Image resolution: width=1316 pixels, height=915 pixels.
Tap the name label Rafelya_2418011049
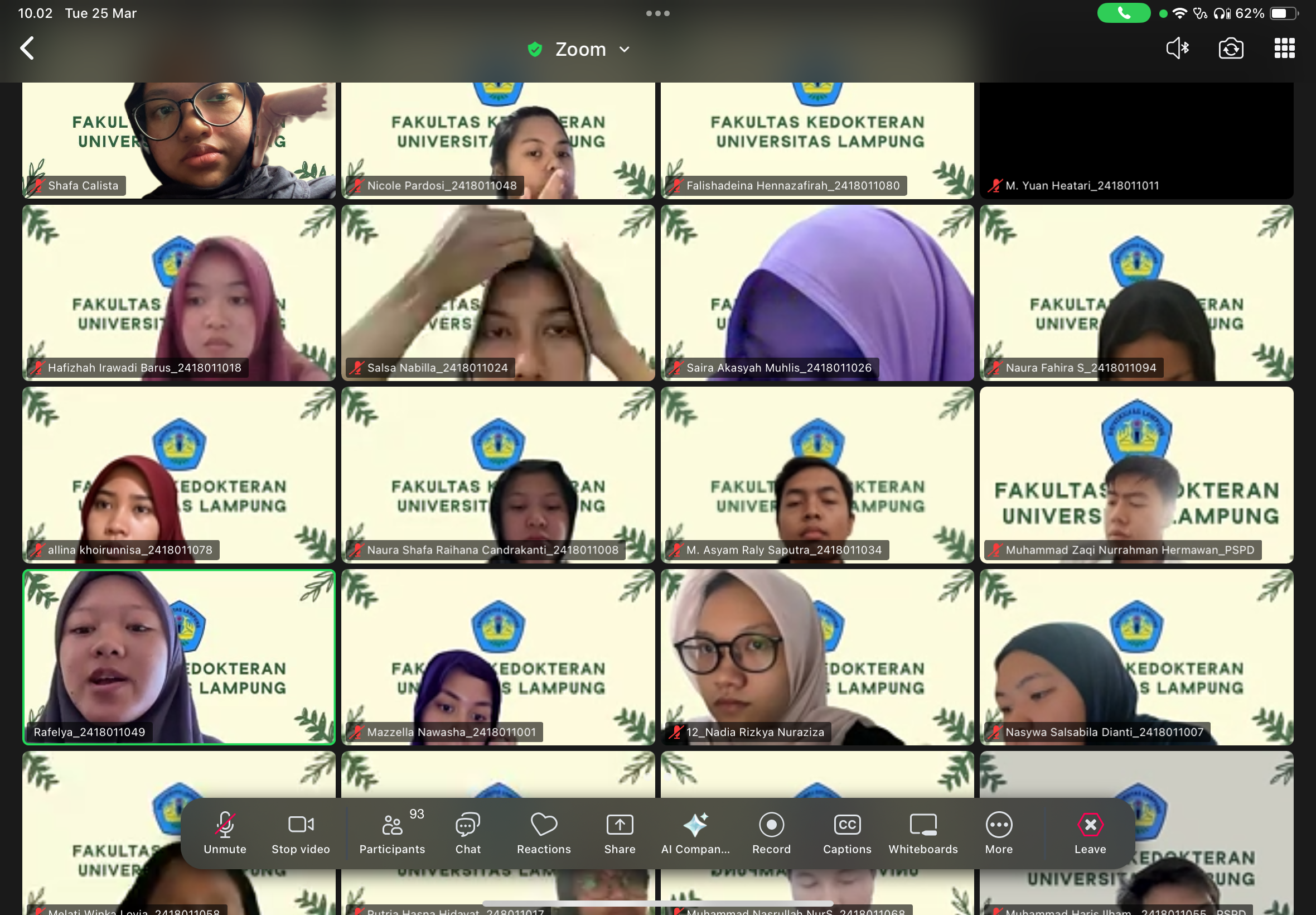tap(89, 732)
